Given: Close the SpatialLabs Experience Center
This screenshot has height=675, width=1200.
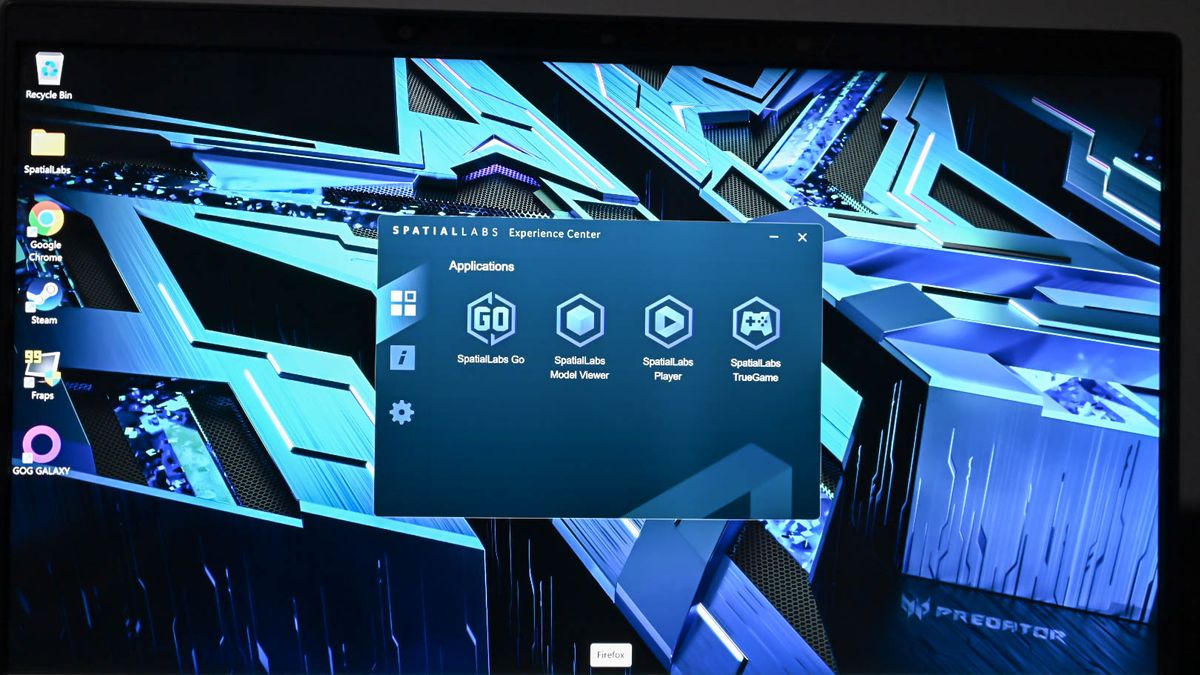Looking at the screenshot, I should pyautogui.click(x=801, y=238).
